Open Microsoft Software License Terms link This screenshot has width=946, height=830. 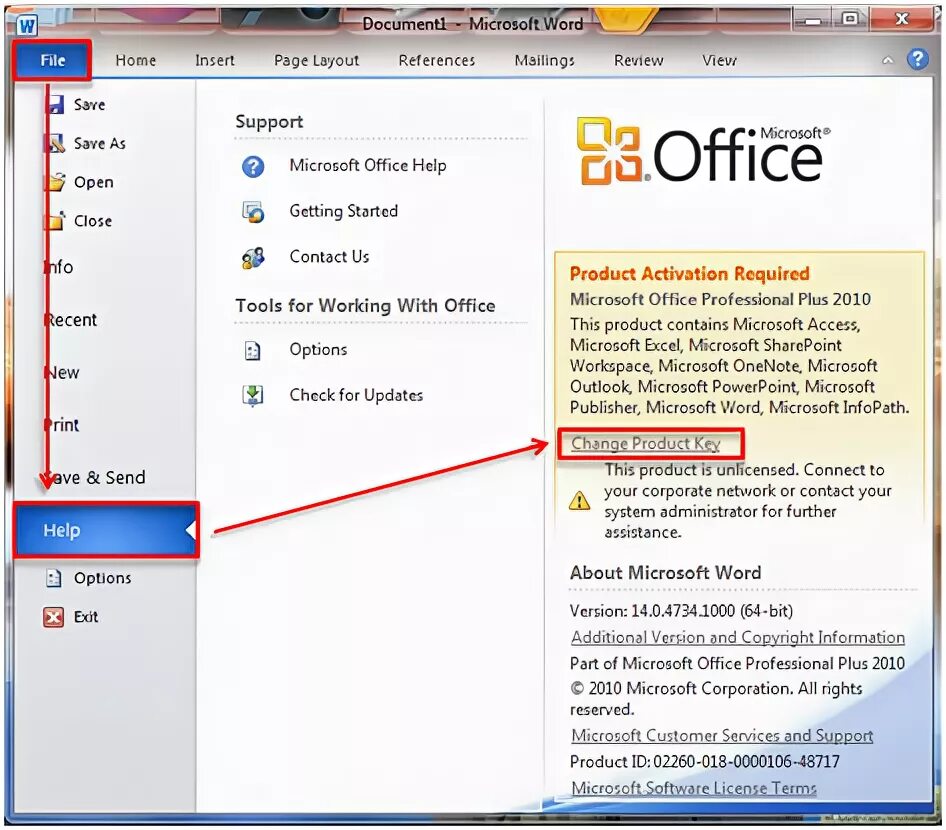694,788
